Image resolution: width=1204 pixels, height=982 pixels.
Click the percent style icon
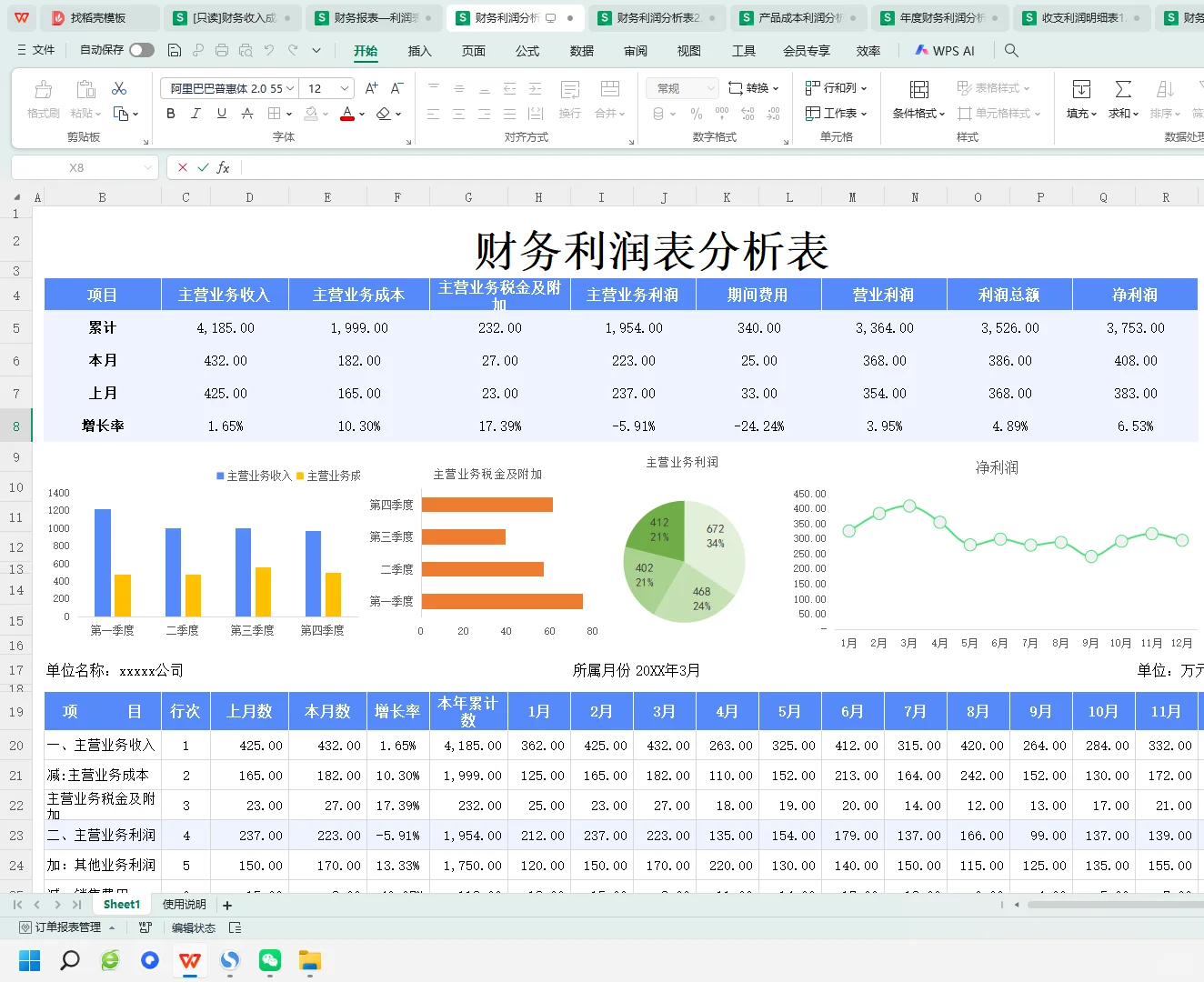click(x=697, y=114)
